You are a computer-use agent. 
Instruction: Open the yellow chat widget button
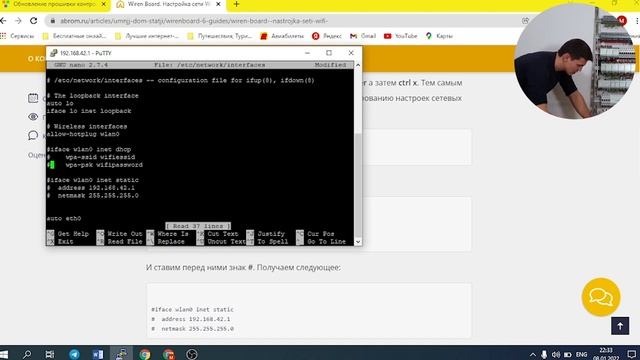[601, 297]
